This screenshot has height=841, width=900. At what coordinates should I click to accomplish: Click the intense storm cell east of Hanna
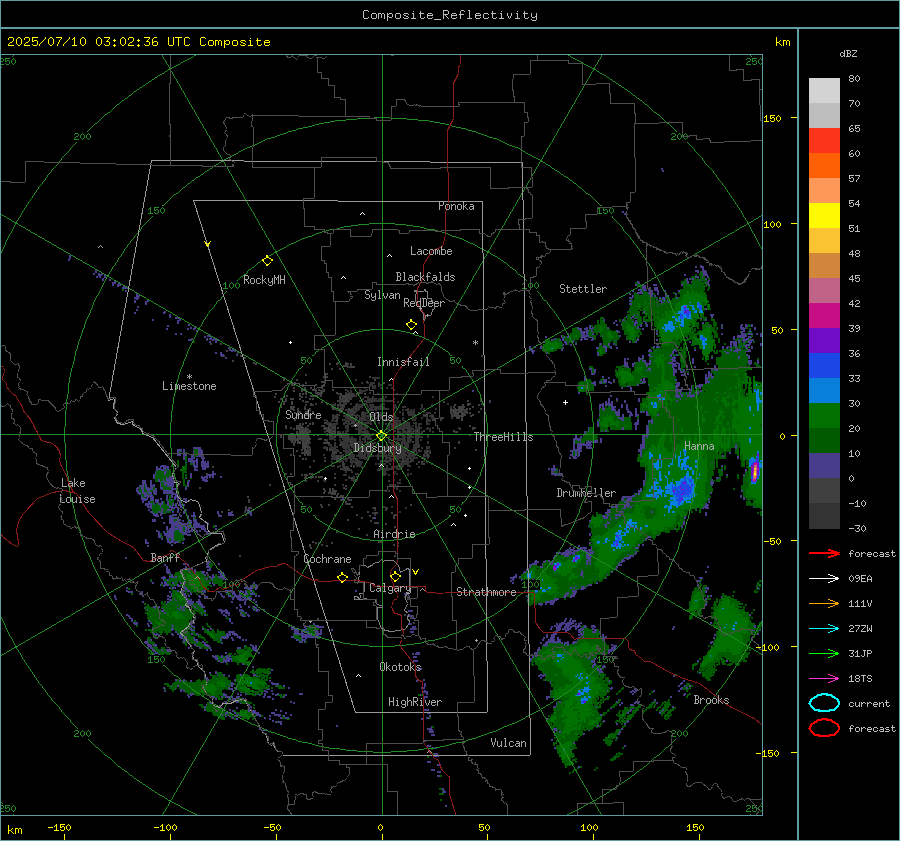click(x=755, y=471)
